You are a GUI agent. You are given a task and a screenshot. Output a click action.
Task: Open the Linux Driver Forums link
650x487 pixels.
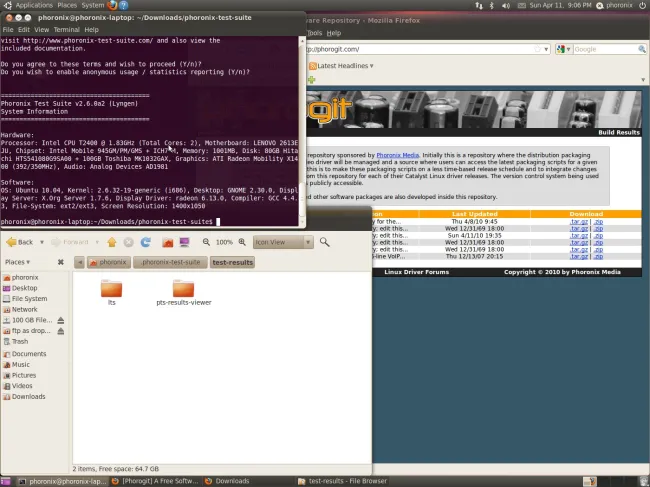[416, 272]
